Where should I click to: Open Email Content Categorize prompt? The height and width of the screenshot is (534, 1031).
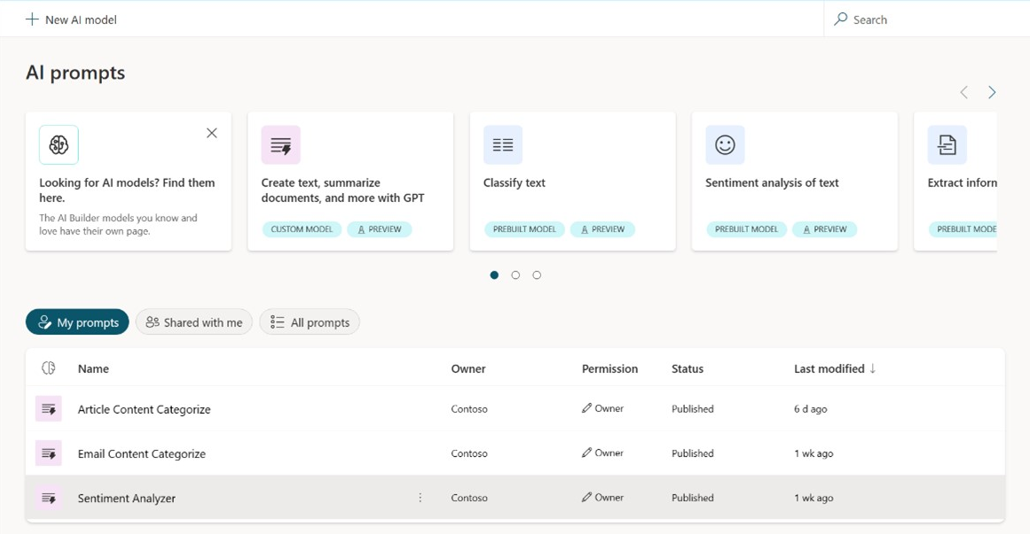coord(141,454)
